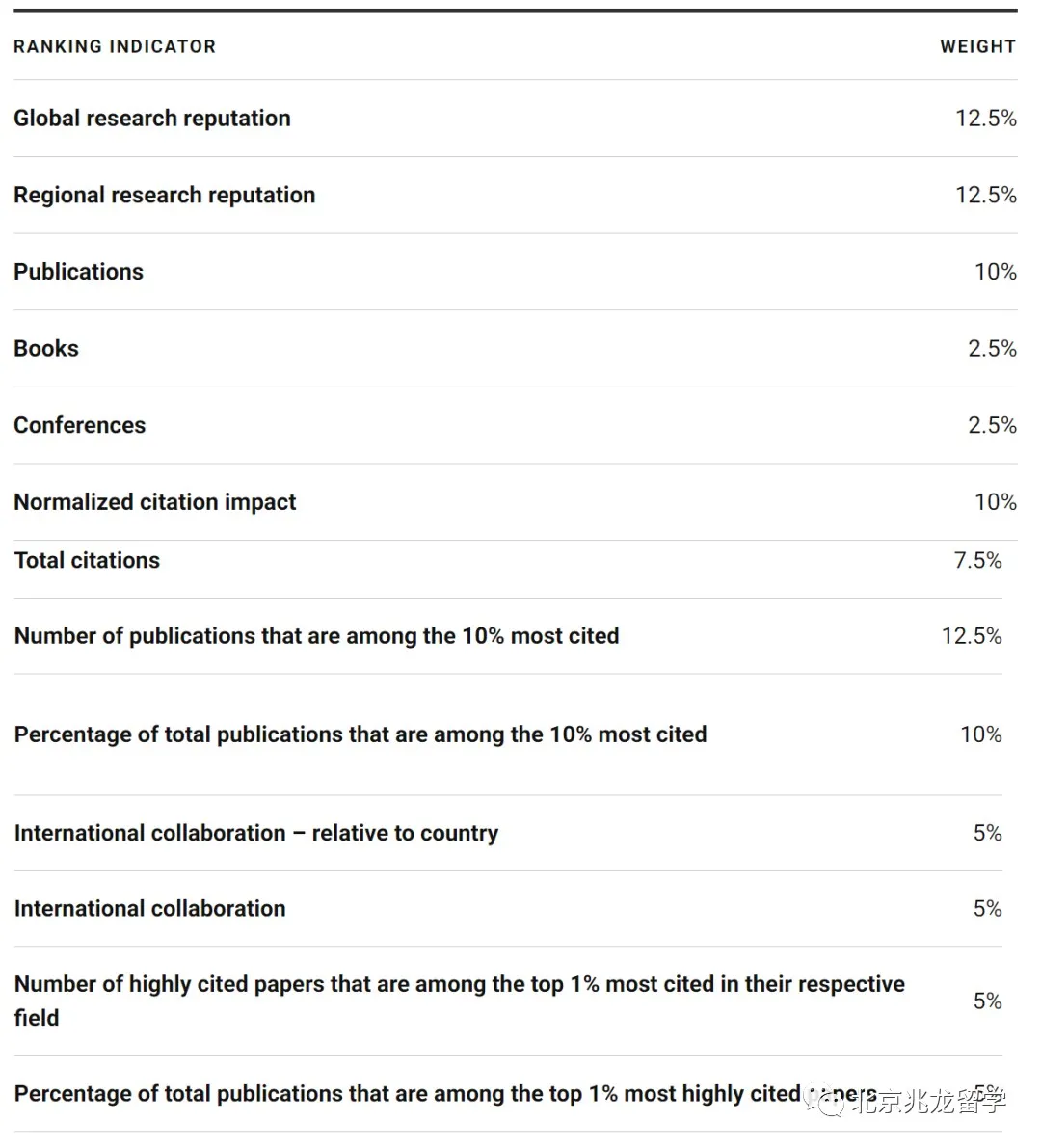Screen dimensions: 1041x1148
Task: Click the RANKING INDICATOR column header
Action: click(115, 46)
